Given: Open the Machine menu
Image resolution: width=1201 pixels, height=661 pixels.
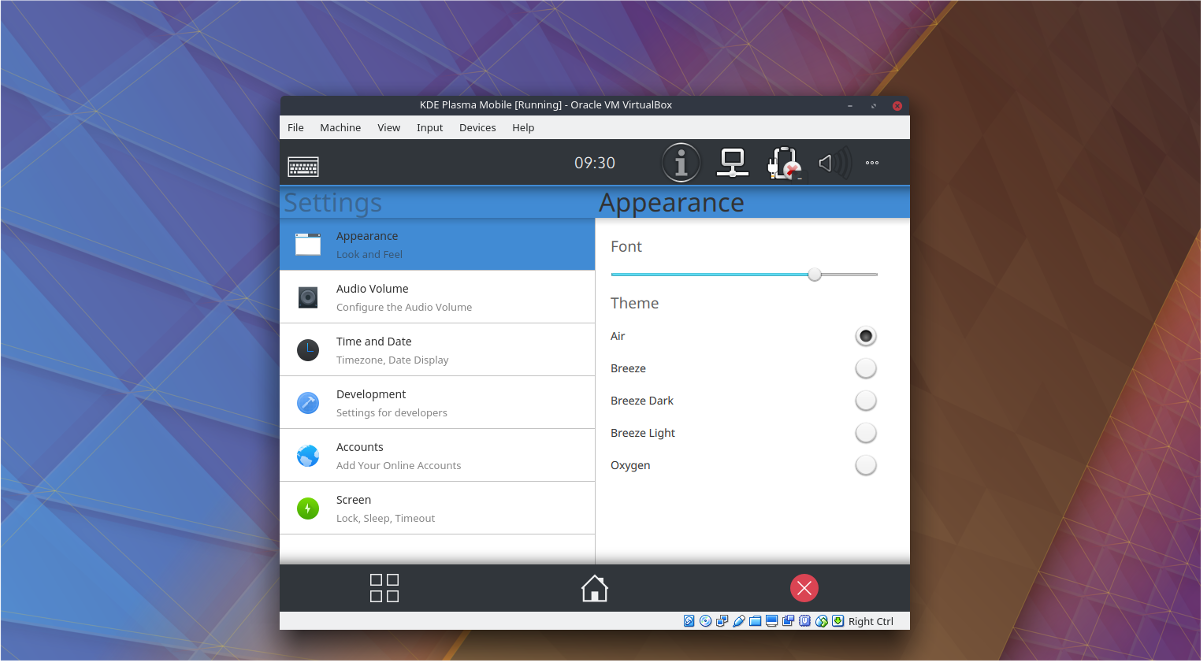Looking at the screenshot, I should (340, 128).
